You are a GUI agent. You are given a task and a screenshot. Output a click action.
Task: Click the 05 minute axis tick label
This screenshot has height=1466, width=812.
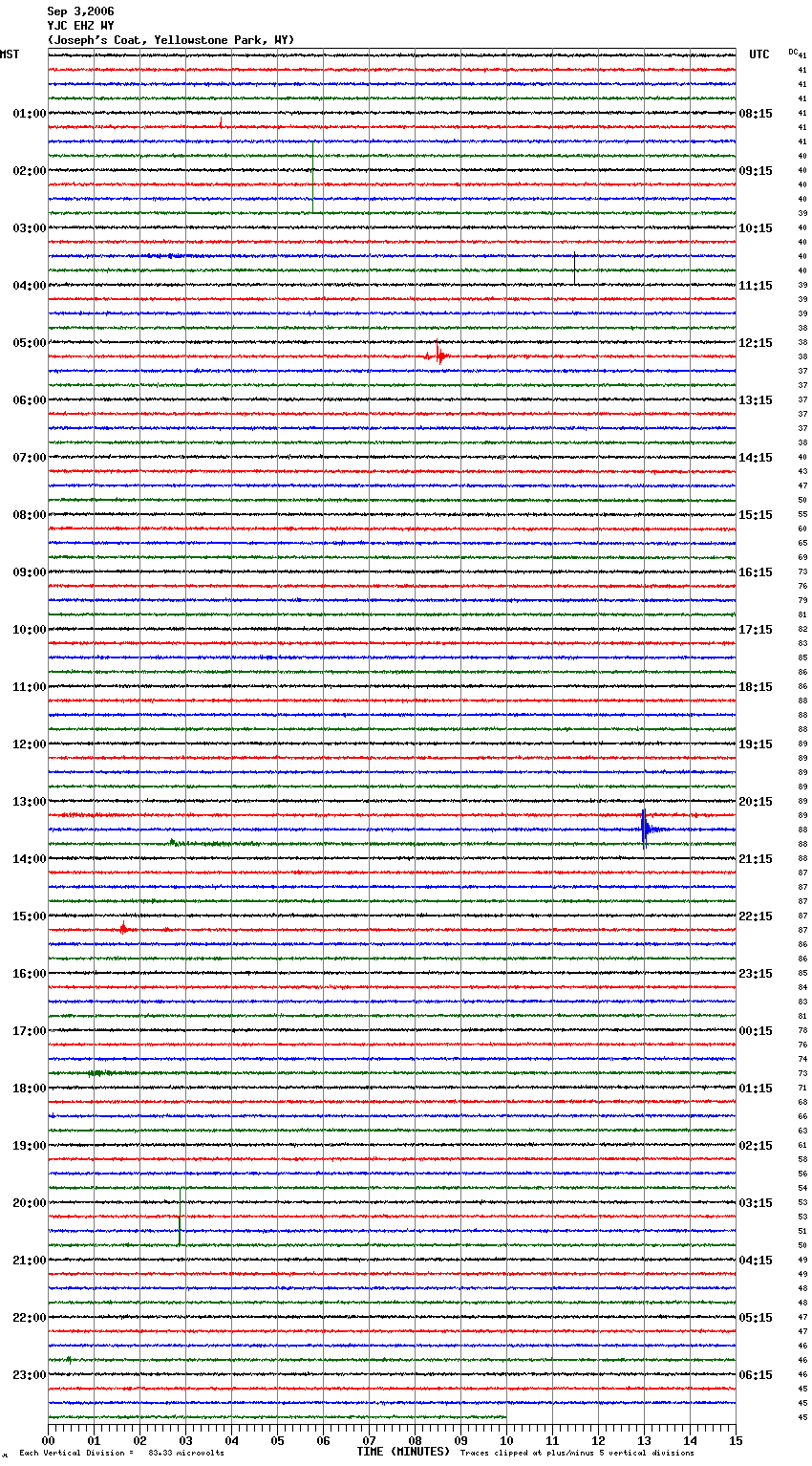(277, 1441)
